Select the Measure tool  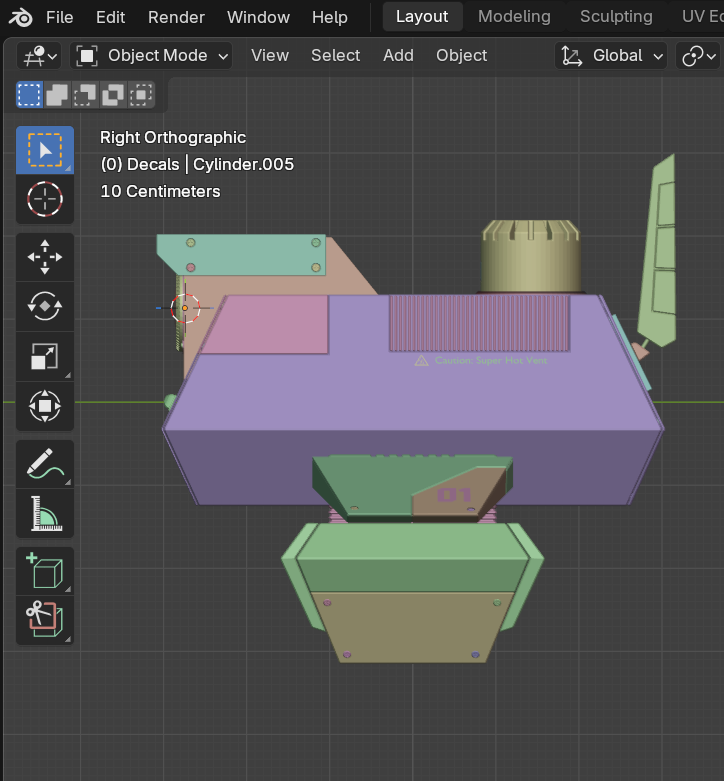click(x=45, y=513)
